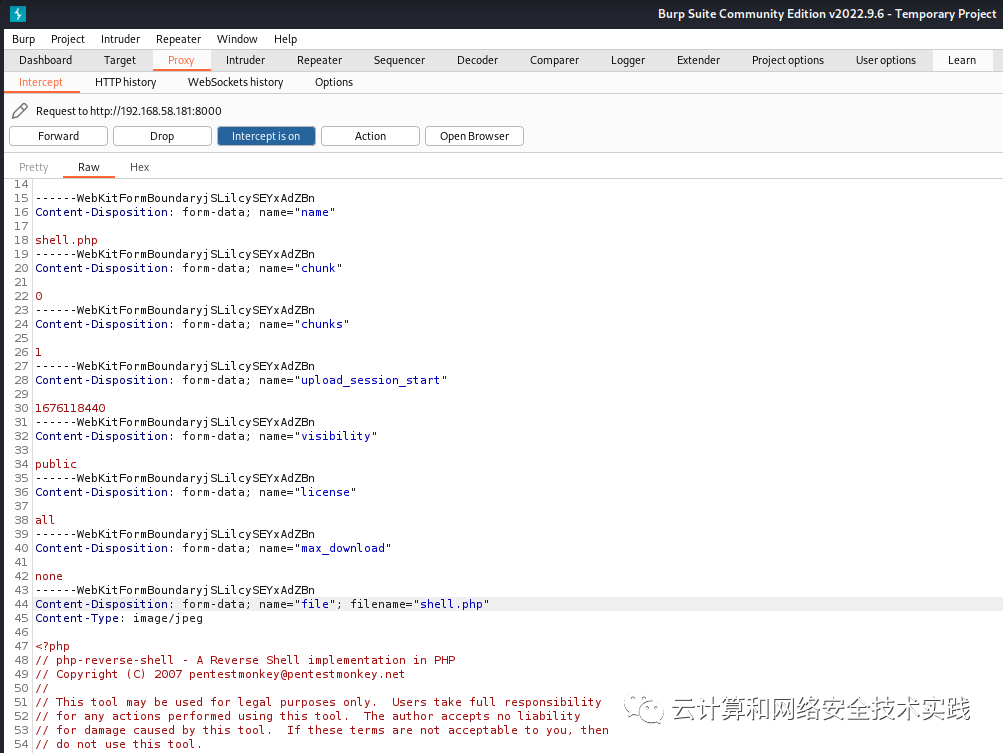Screen dimensions: 1003x753
Task: Open the Decoder tab
Action: point(477,60)
